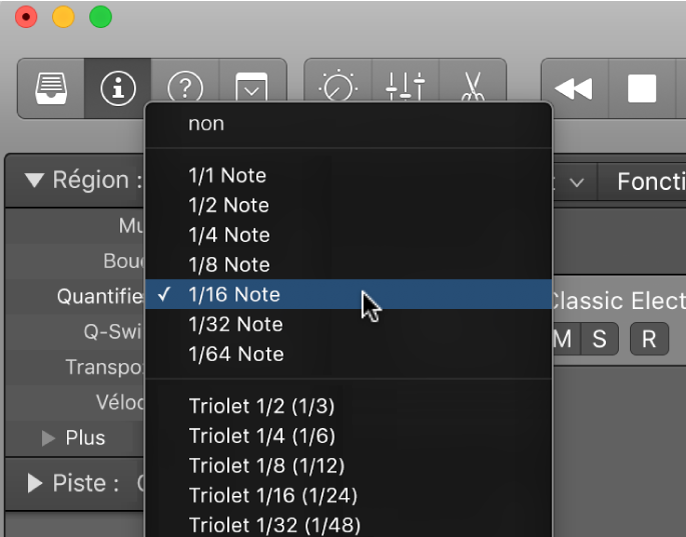Expand the Piste section triangle

point(35,484)
